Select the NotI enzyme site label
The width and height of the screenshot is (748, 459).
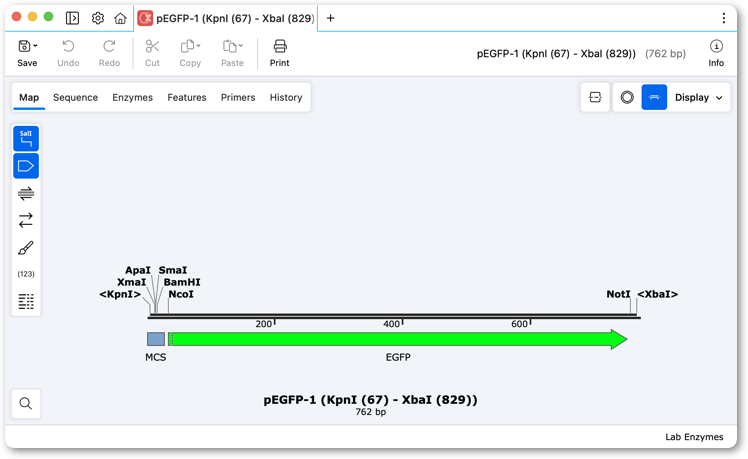[618, 294]
